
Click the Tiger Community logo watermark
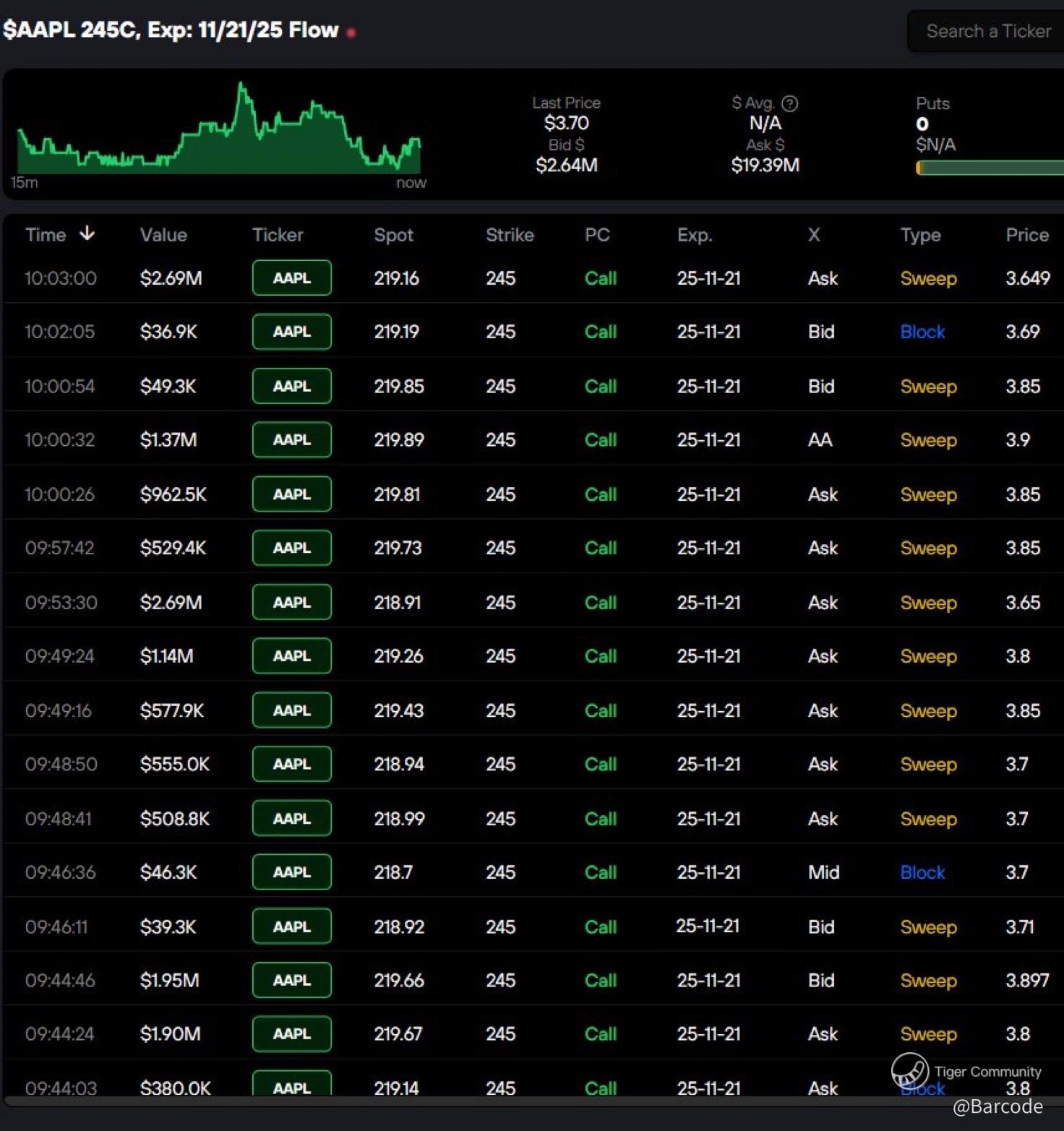(909, 1070)
